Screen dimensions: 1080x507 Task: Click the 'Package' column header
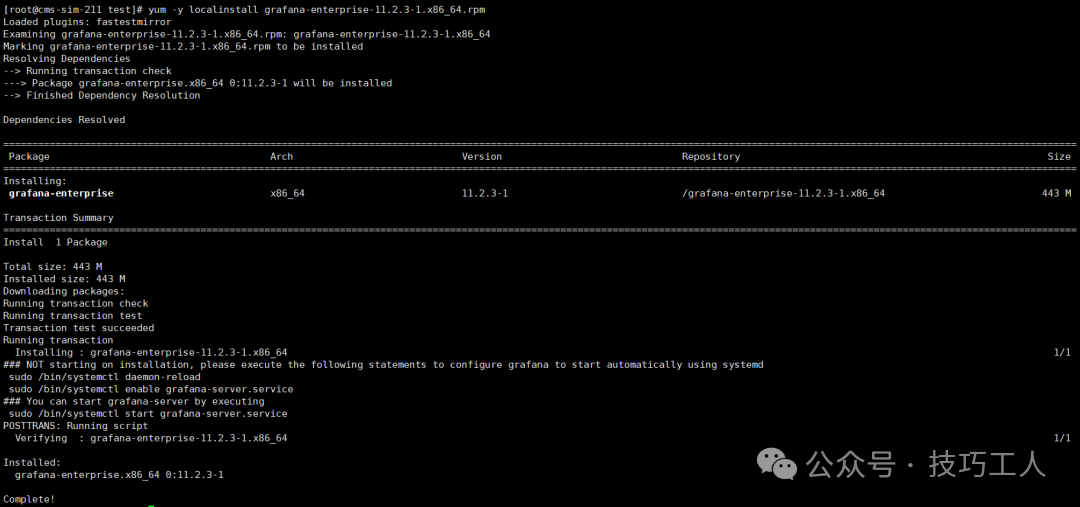pyautogui.click(x=29, y=156)
